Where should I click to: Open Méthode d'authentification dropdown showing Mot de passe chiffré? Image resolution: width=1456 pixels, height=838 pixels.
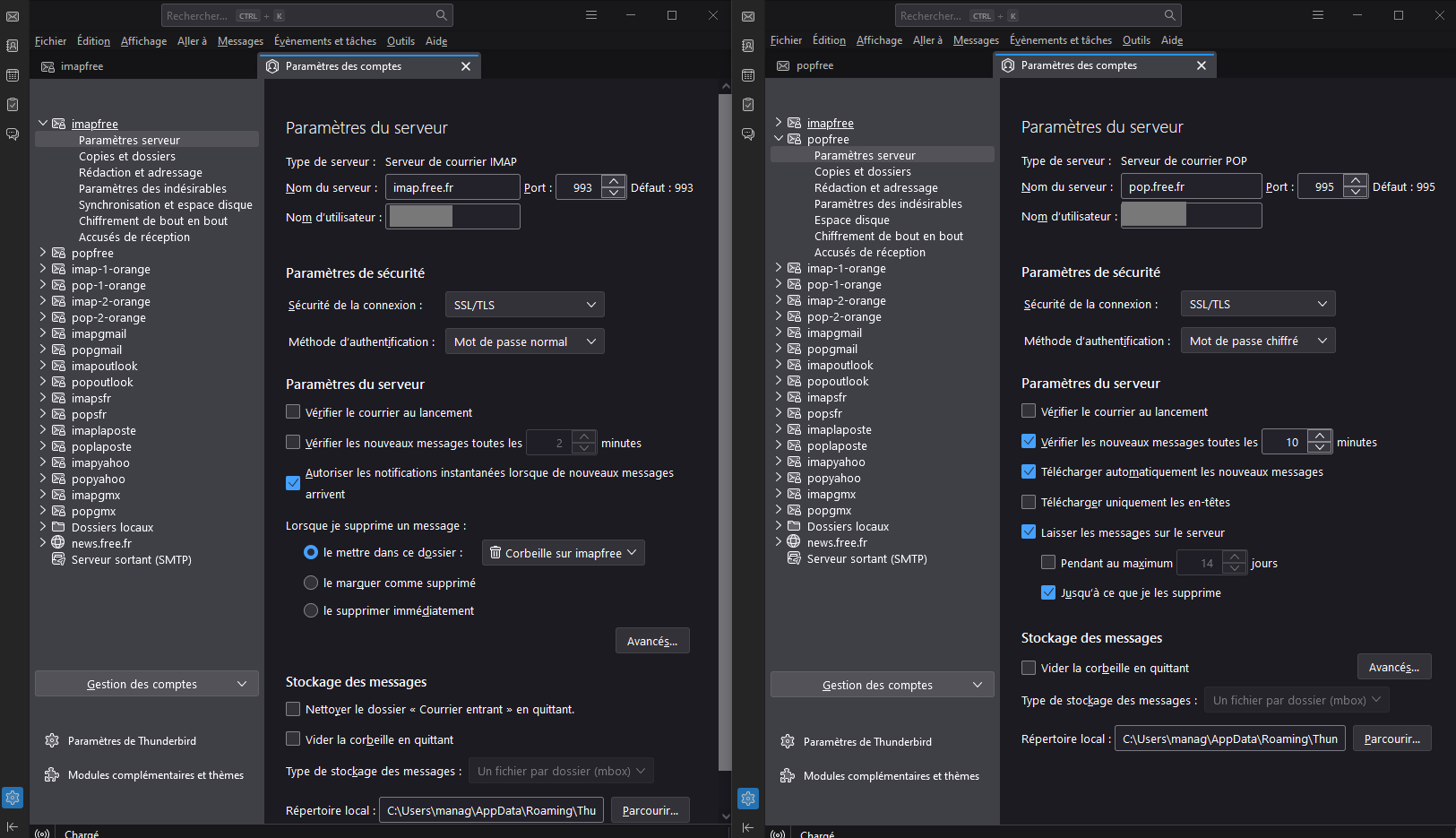[x=1258, y=341]
